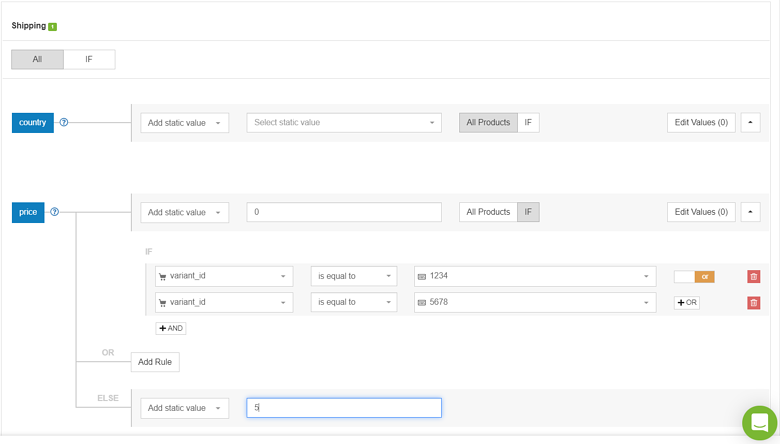Toggle the and/or switch on first condition
The height and width of the screenshot is (444, 780).
click(x=693, y=276)
